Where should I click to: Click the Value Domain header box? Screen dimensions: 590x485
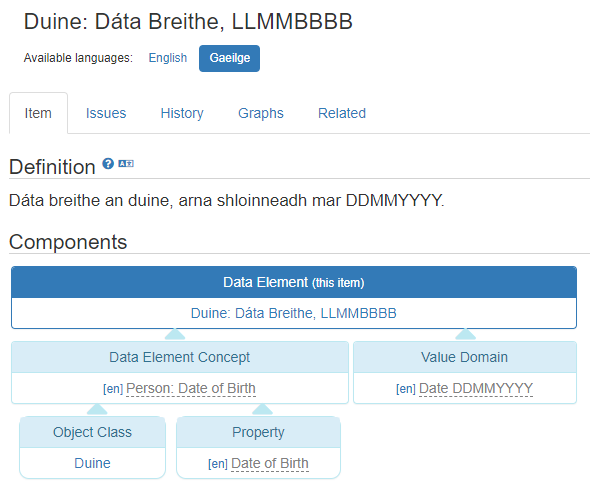coord(465,357)
